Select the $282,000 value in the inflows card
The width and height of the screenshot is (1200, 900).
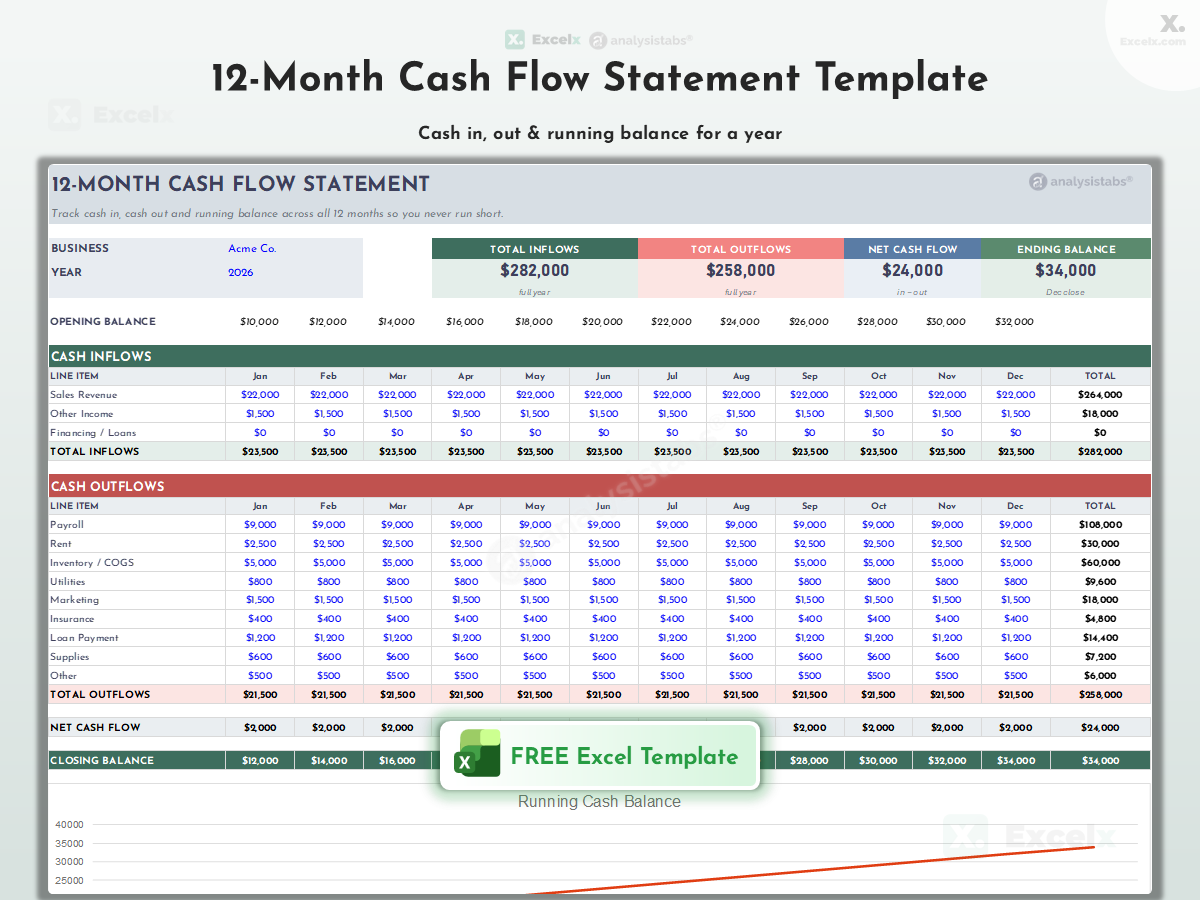(x=535, y=270)
